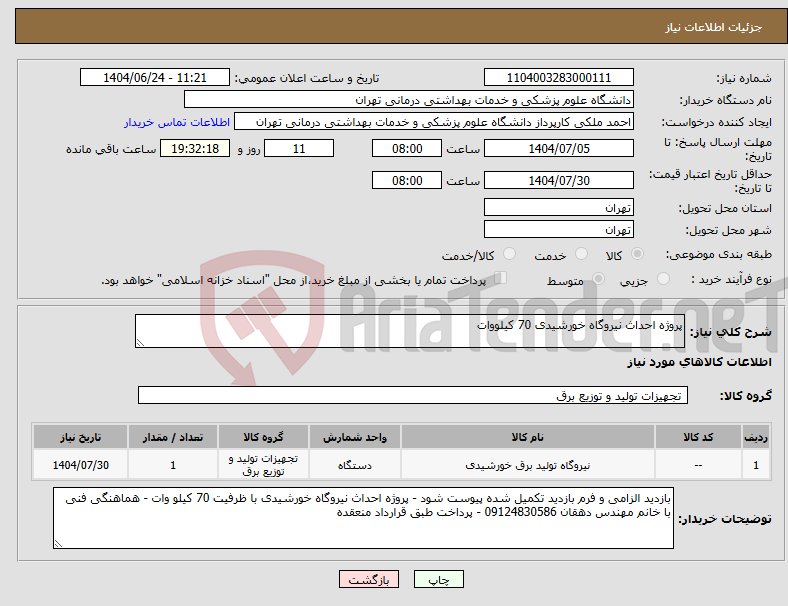Click the general description textarea about 70 کیلووات
This screenshot has height=606, width=788.
[x=410, y=331]
